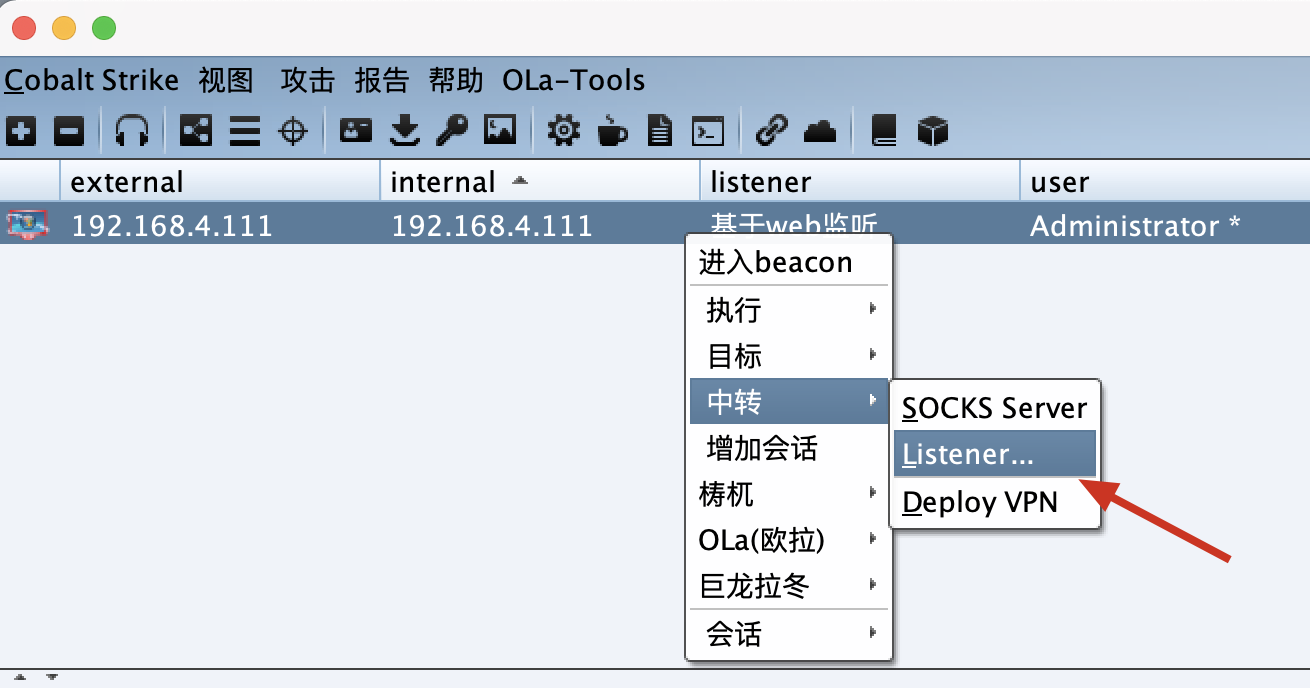This screenshot has height=688, width=1310.
Task: Expand the 梼杌 submenu
Action: [x=788, y=493]
